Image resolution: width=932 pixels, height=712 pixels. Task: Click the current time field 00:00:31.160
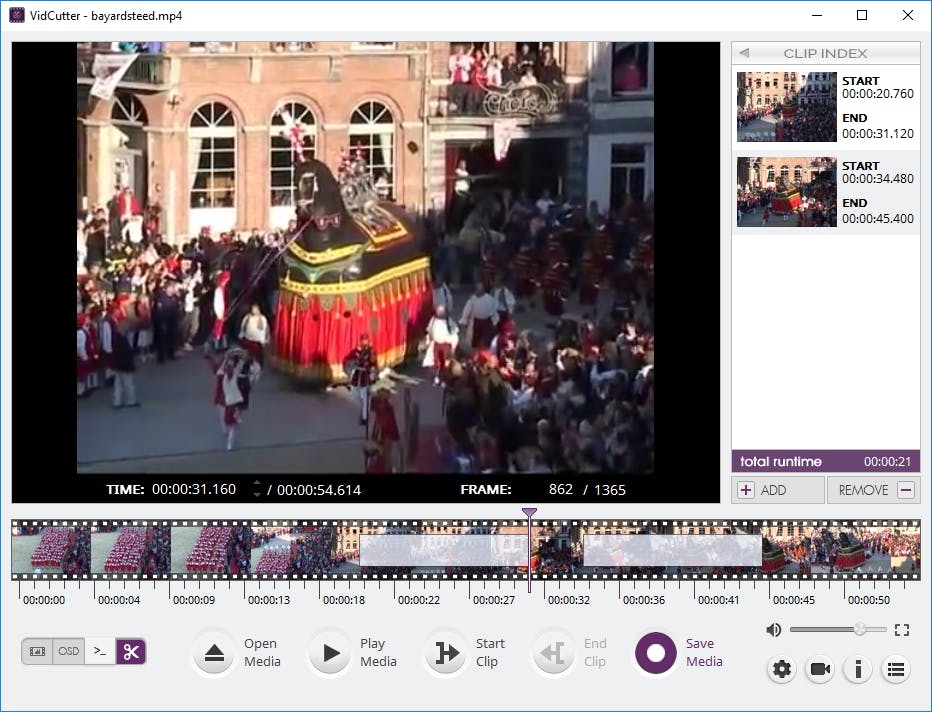point(194,489)
